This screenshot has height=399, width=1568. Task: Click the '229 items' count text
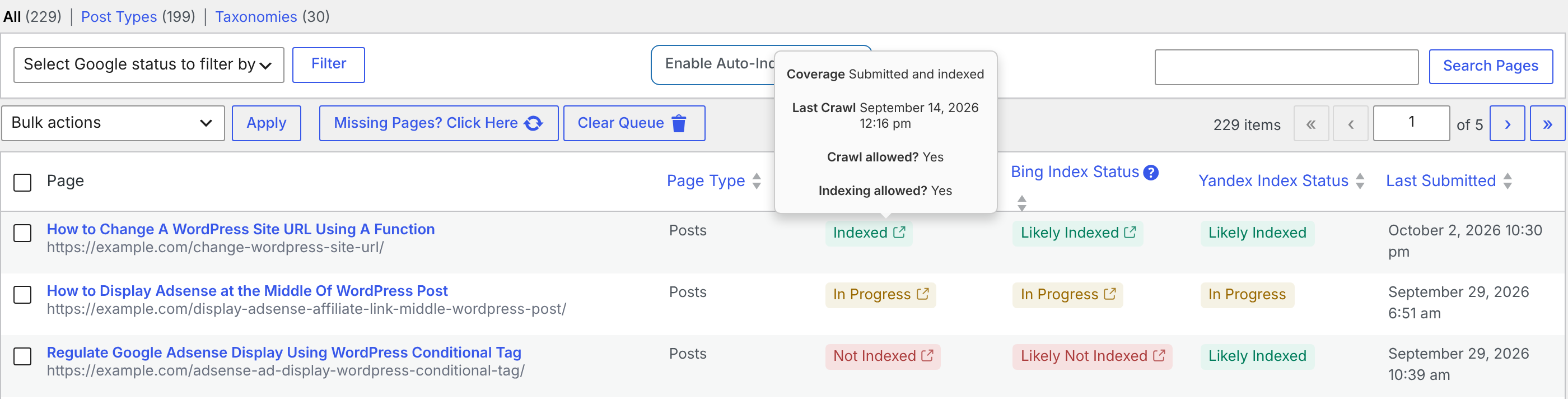1246,125
